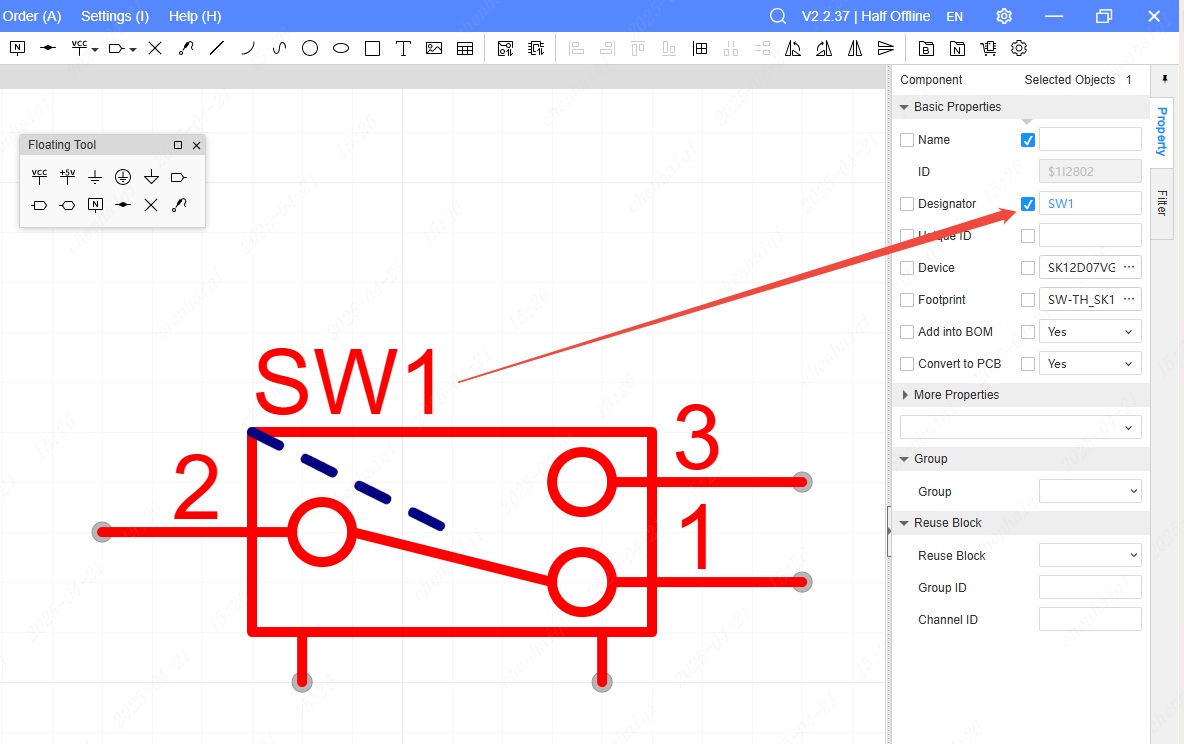Select the +5V power symbol in Floating Tool
The height and width of the screenshot is (744, 1184).
point(67,177)
